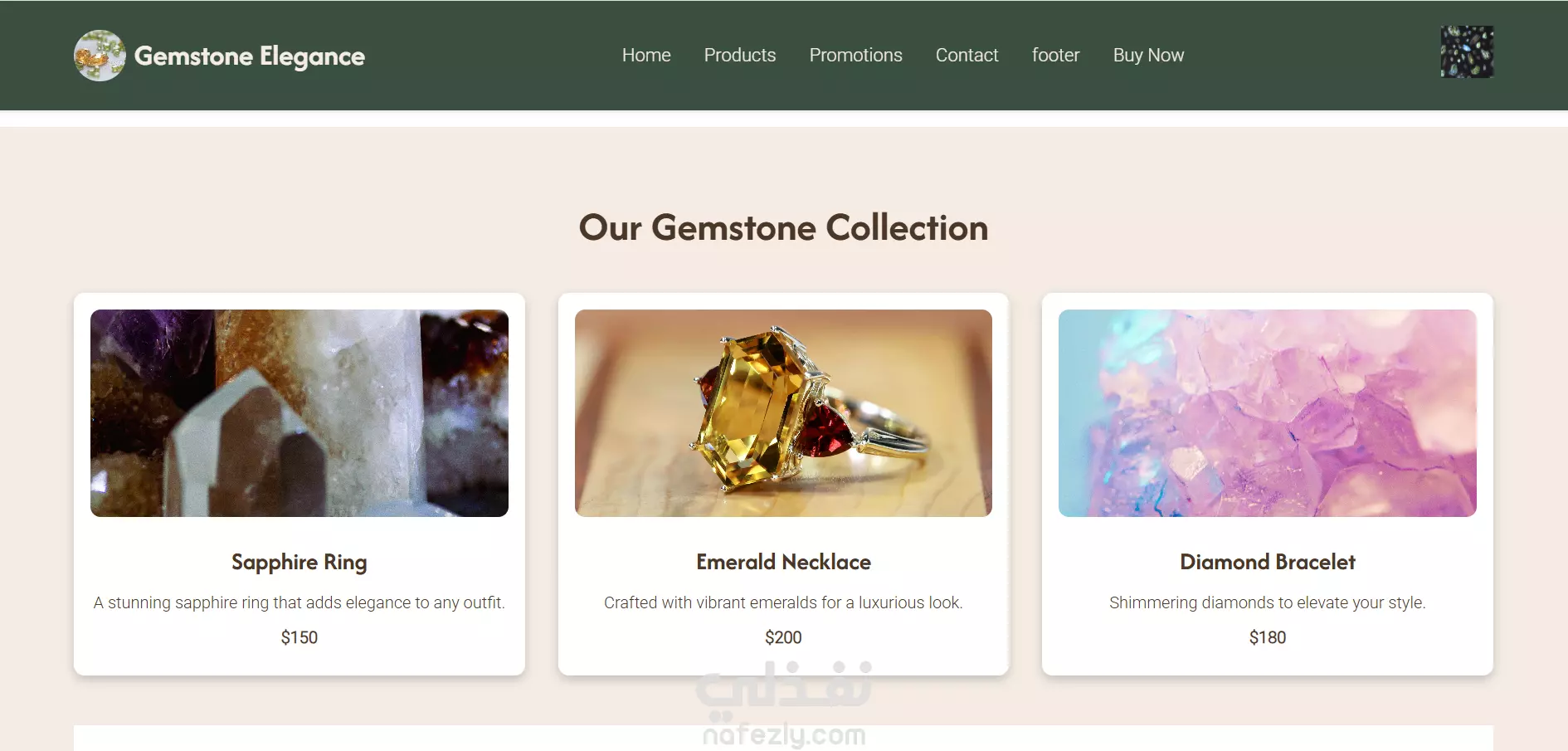Click the Our Gemstone Collection heading

pyautogui.click(x=783, y=227)
